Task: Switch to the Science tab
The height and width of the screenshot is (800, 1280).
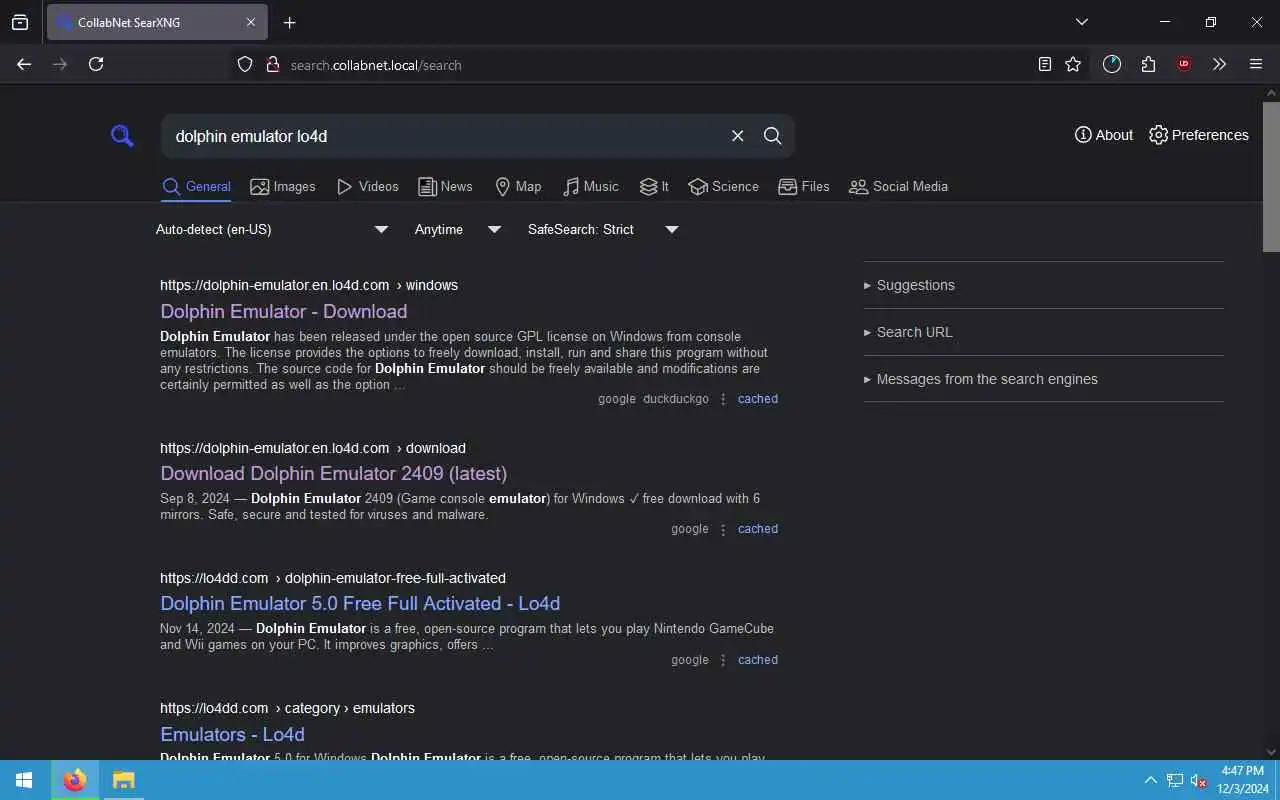Action: (724, 186)
